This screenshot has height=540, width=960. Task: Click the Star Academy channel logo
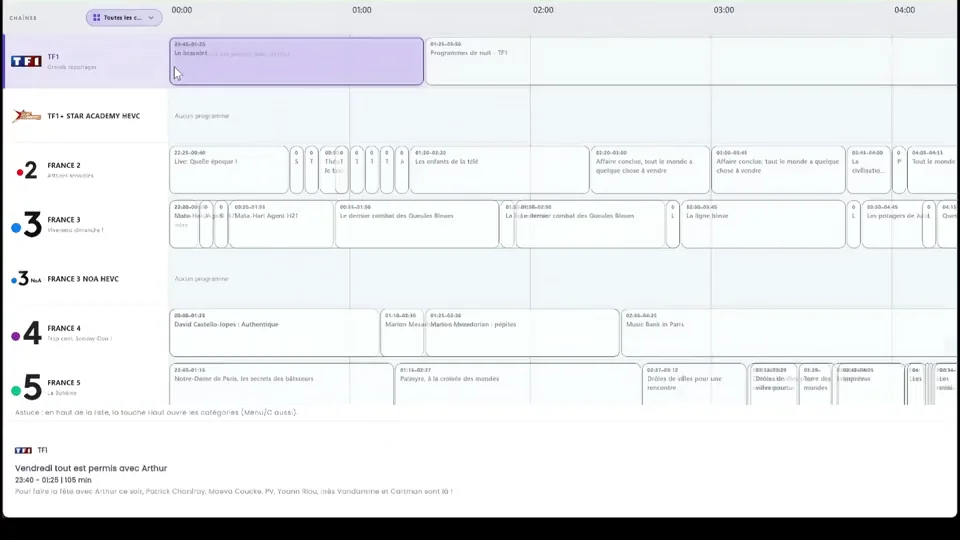[x=26, y=116]
